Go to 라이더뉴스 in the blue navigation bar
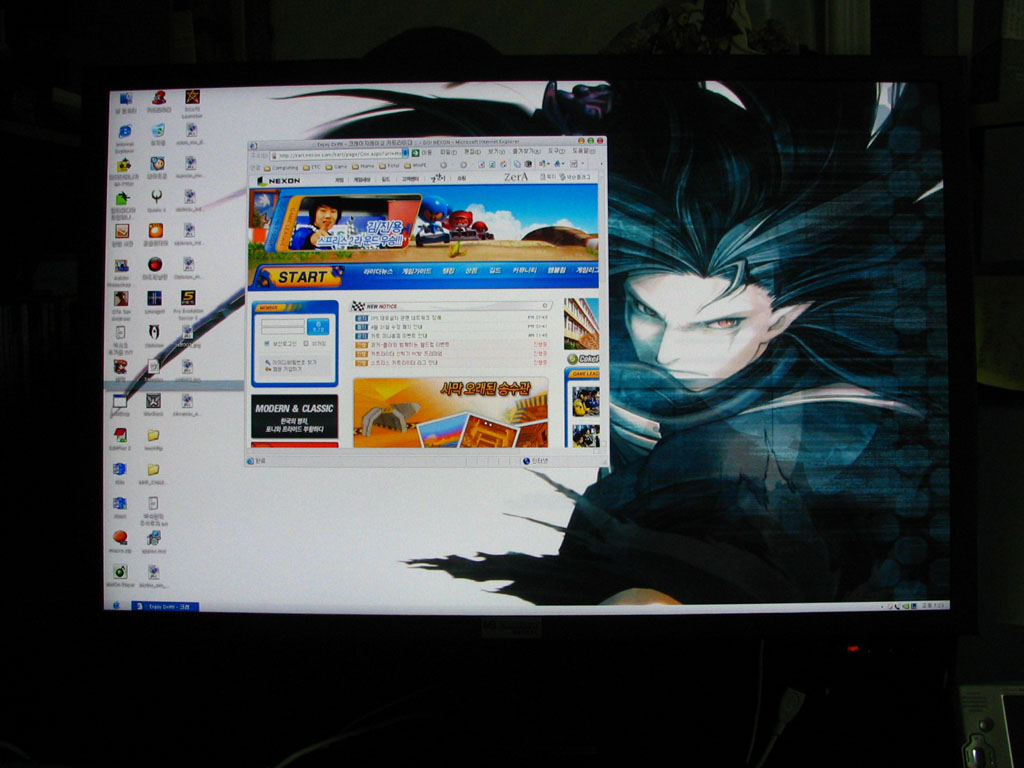Image resolution: width=1024 pixels, height=768 pixels. click(377, 271)
